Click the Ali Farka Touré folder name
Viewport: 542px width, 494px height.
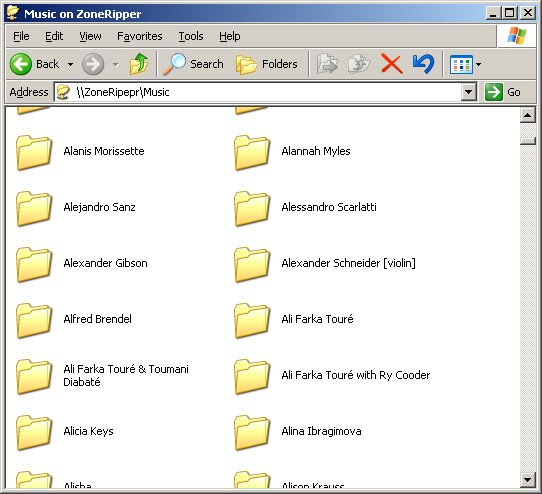click(317, 319)
